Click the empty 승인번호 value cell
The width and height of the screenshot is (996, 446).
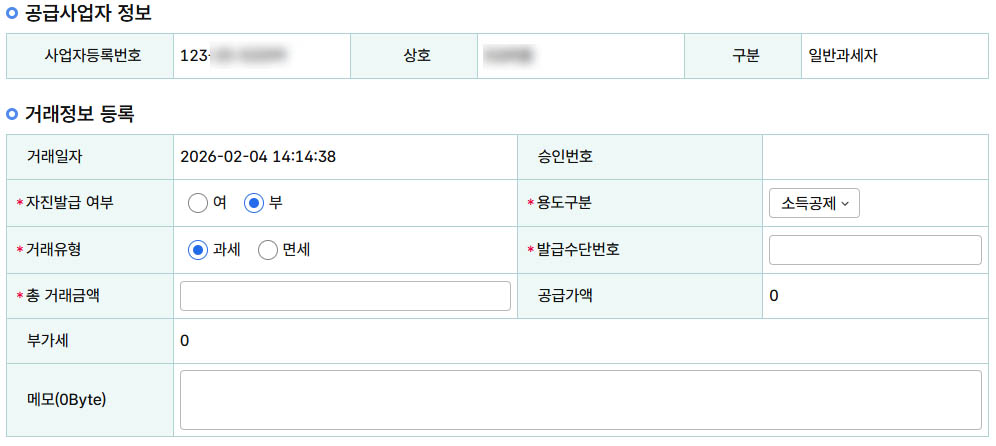click(875, 156)
